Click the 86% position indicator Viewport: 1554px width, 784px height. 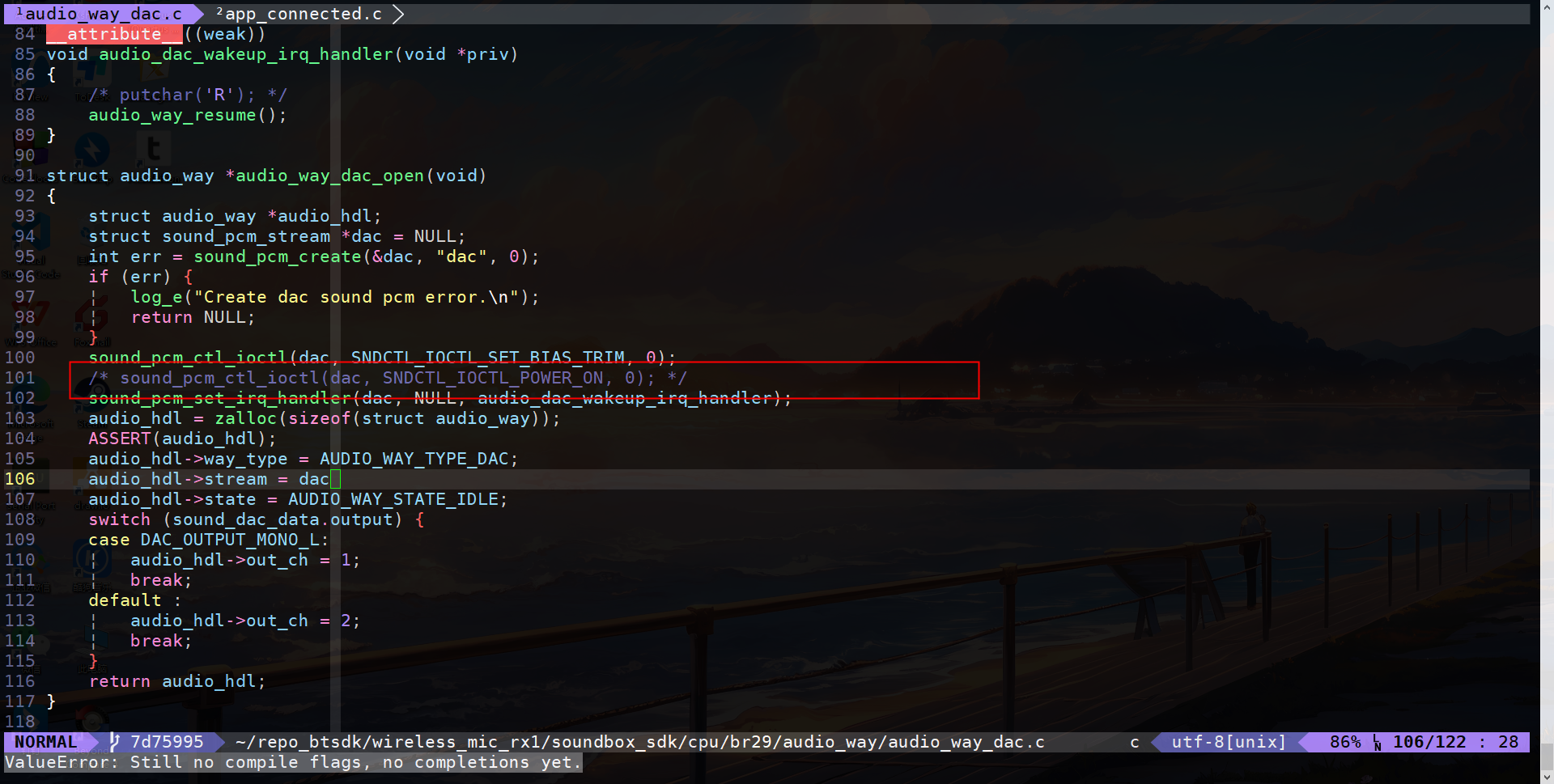pyautogui.click(x=1345, y=742)
